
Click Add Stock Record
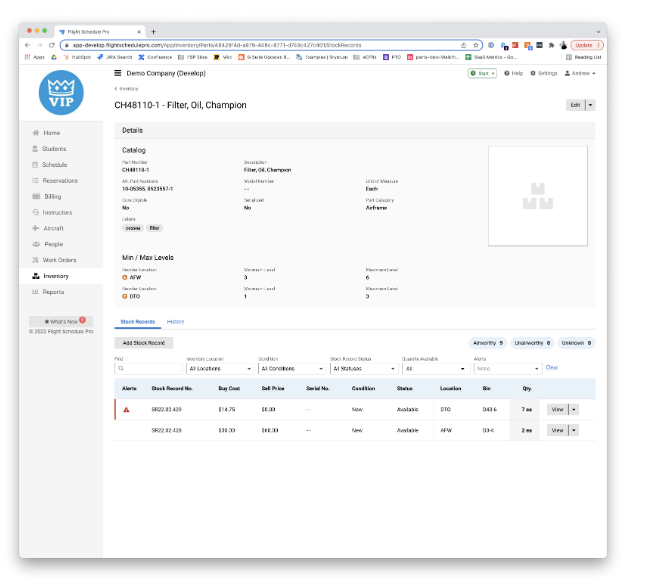coord(143,343)
